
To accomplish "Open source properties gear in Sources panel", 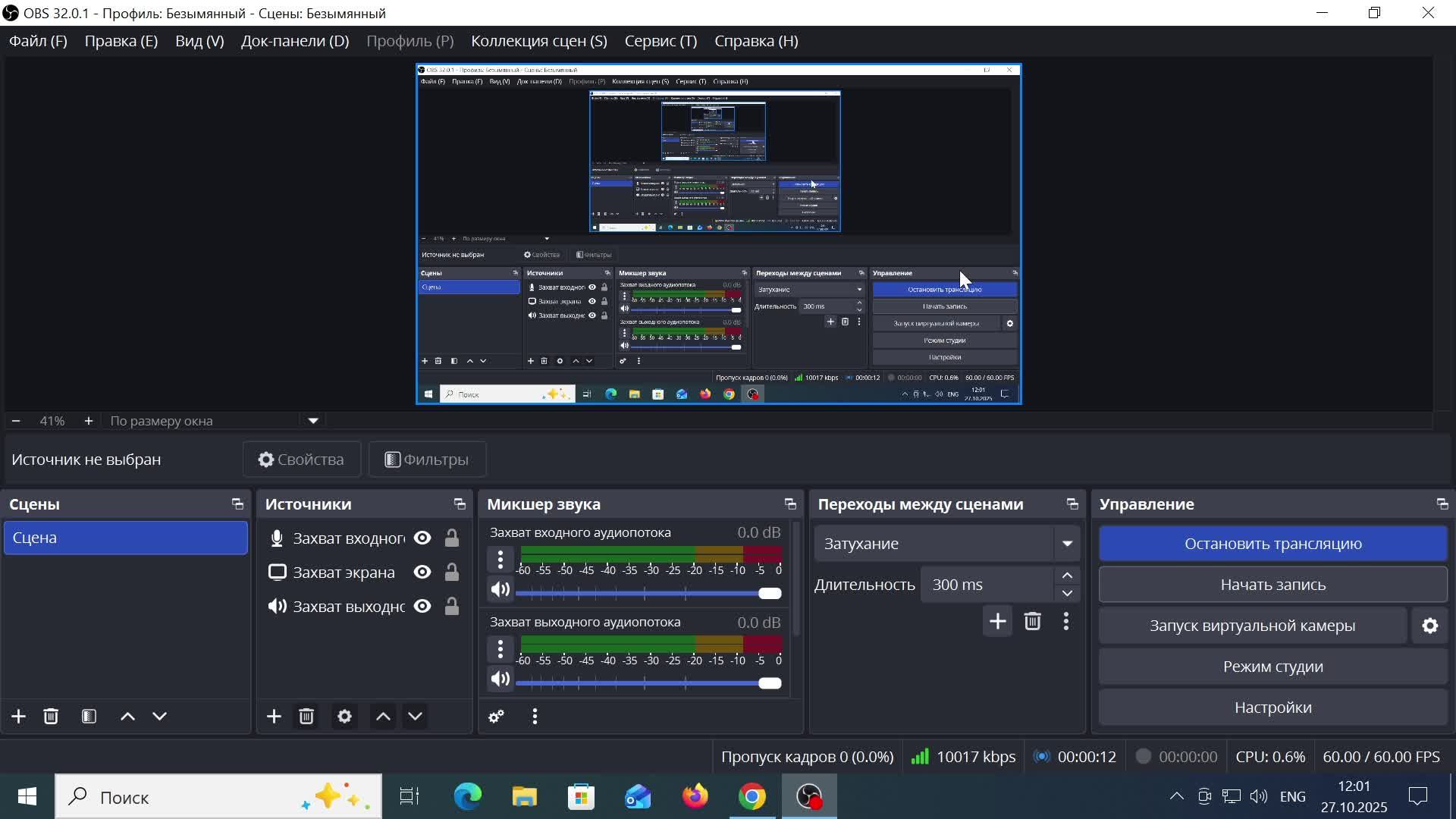I will (344, 717).
